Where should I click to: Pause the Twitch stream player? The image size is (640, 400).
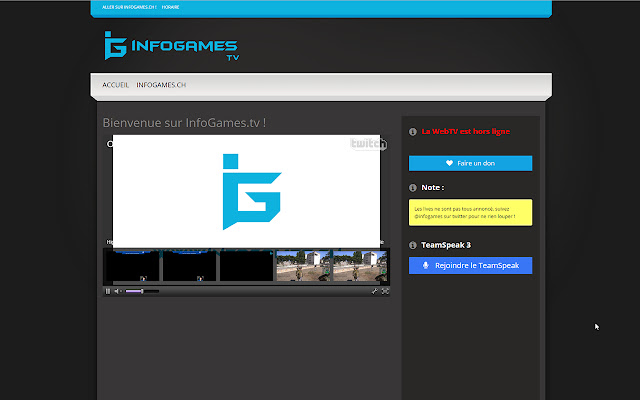point(108,291)
